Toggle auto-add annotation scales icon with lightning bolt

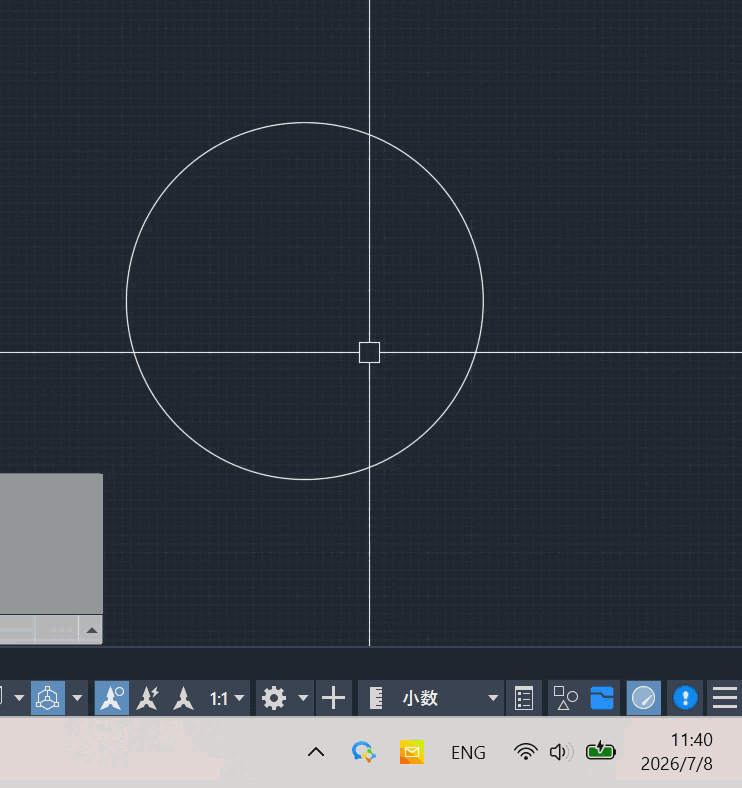[148, 698]
